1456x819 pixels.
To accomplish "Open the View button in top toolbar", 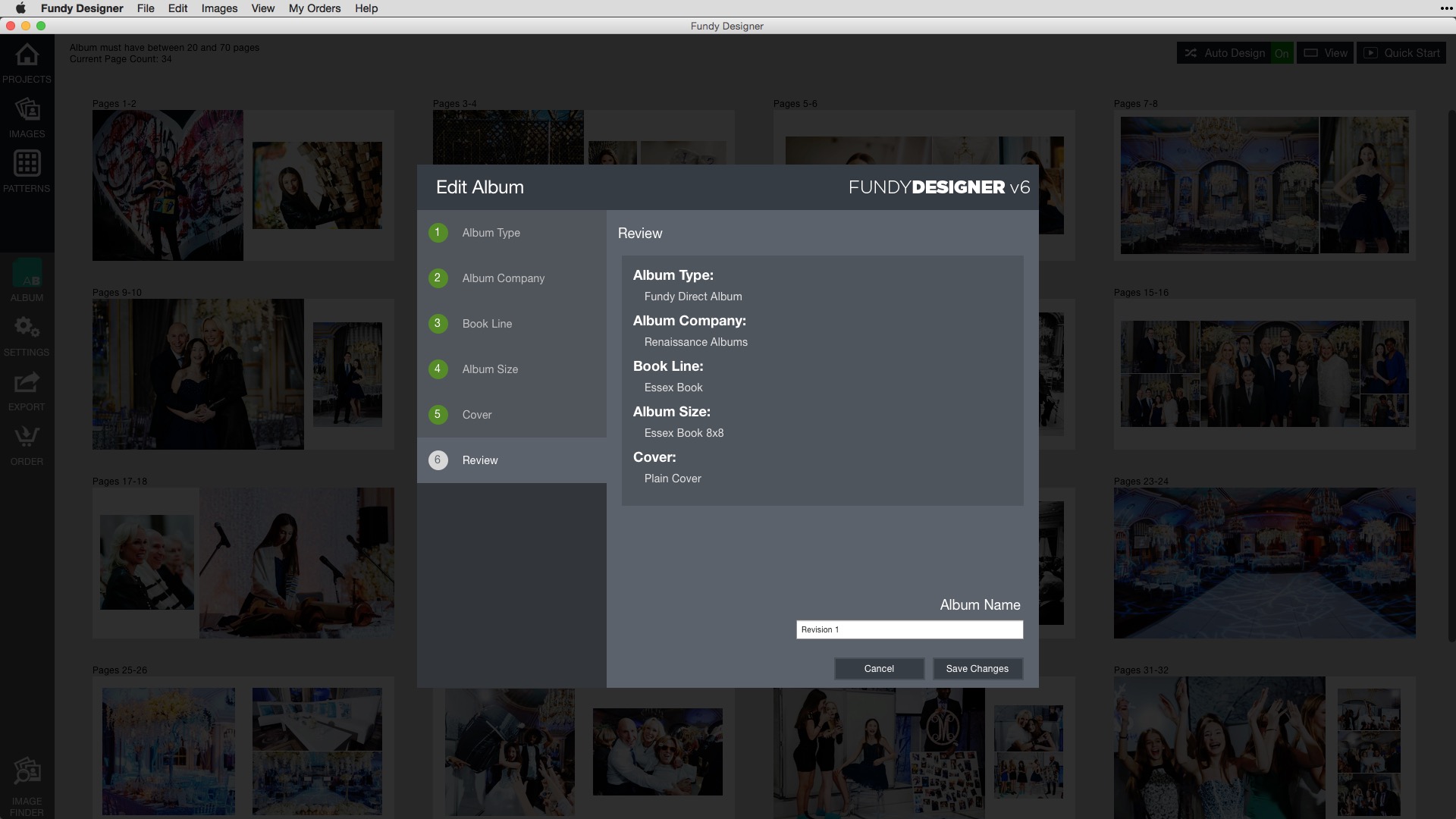I will click(x=1325, y=53).
